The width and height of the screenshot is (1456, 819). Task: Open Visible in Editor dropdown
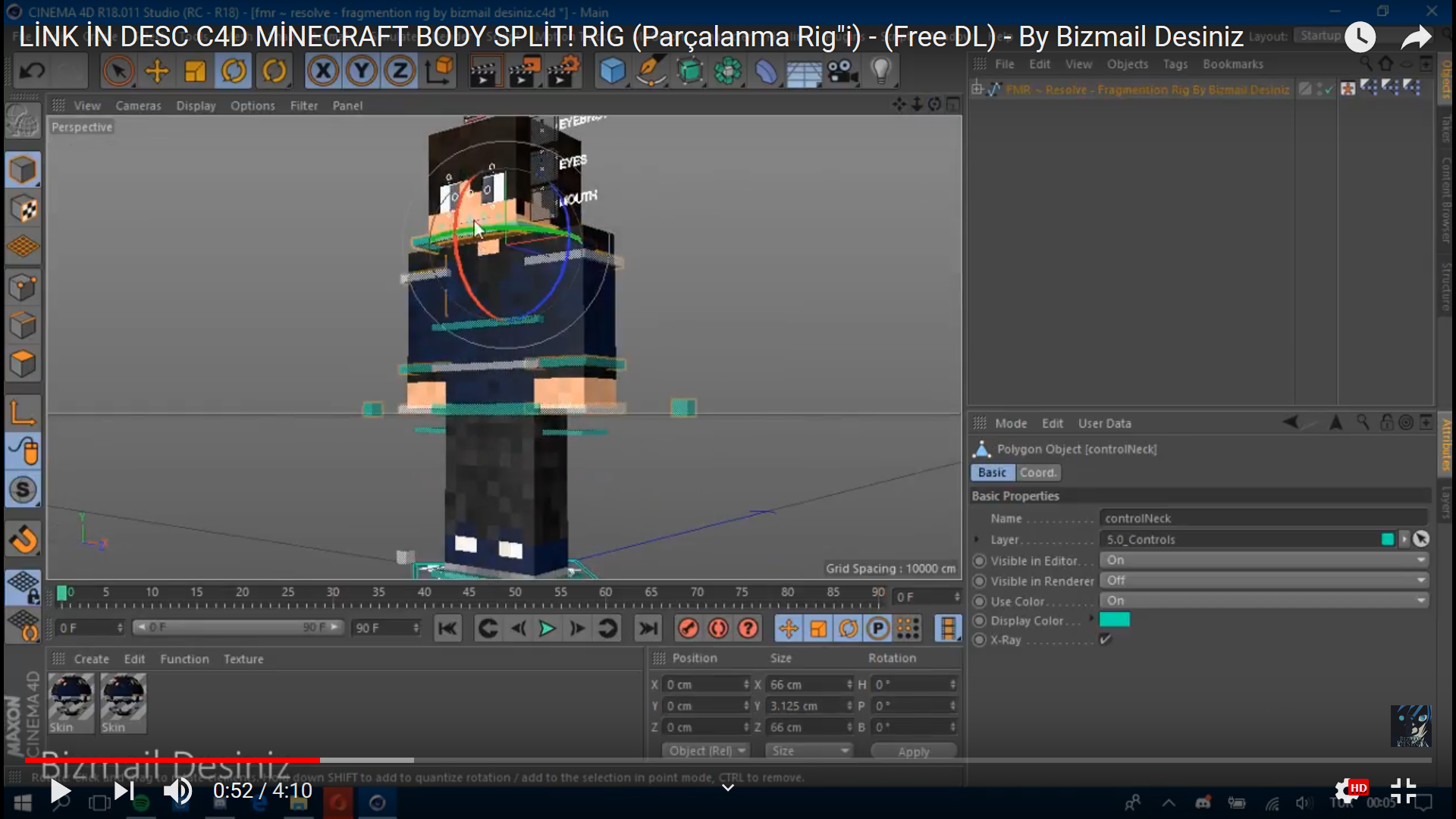1265,560
